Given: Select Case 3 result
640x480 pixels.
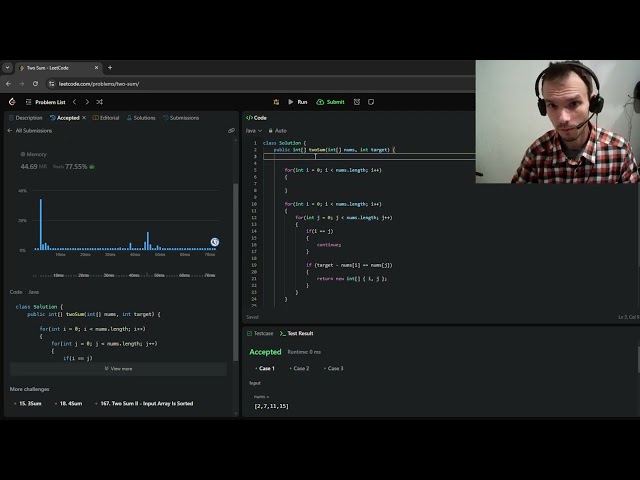Looking at the screenshot, I should (x=333, y=368).
